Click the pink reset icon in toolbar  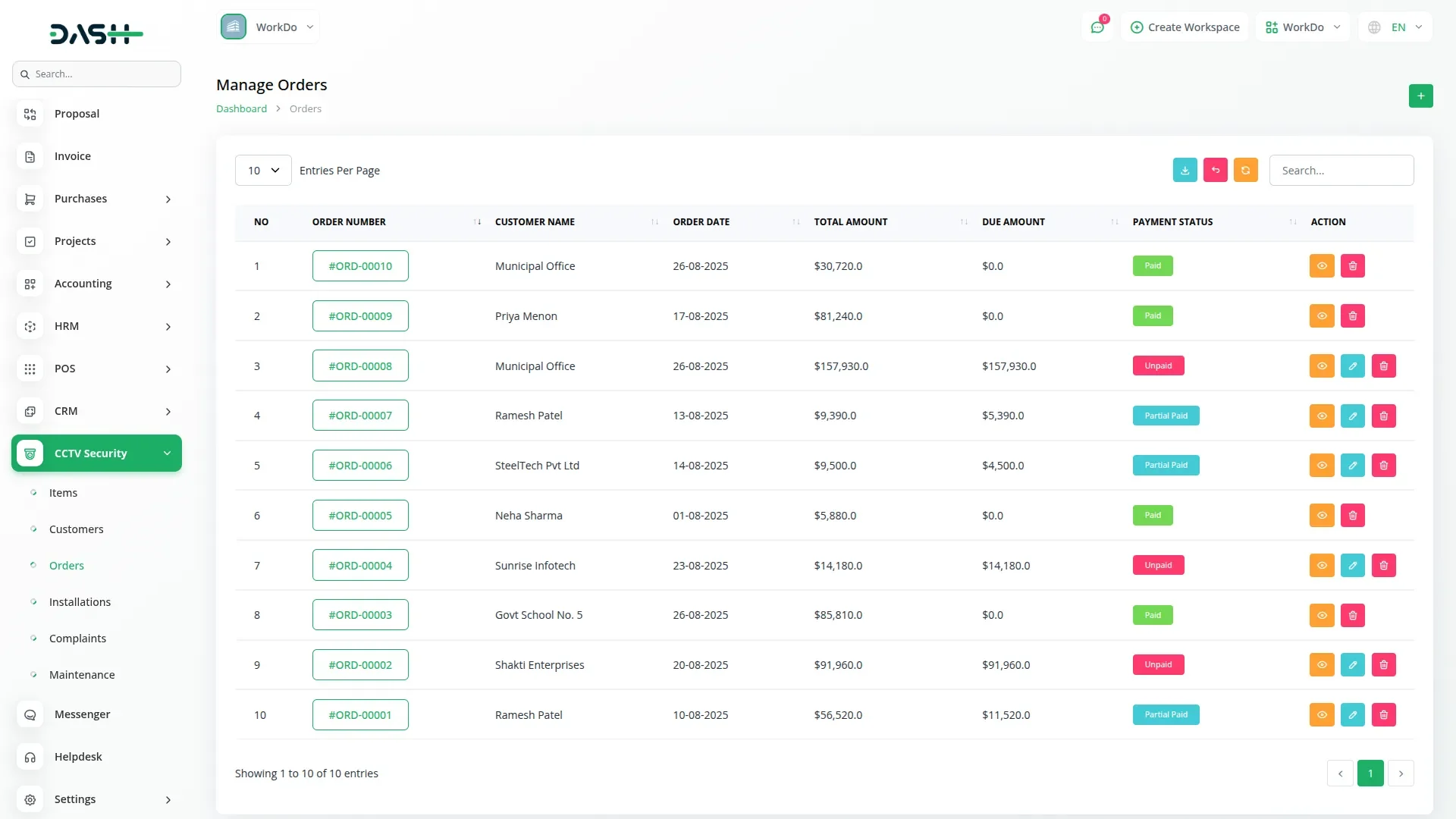point(1215,171)
